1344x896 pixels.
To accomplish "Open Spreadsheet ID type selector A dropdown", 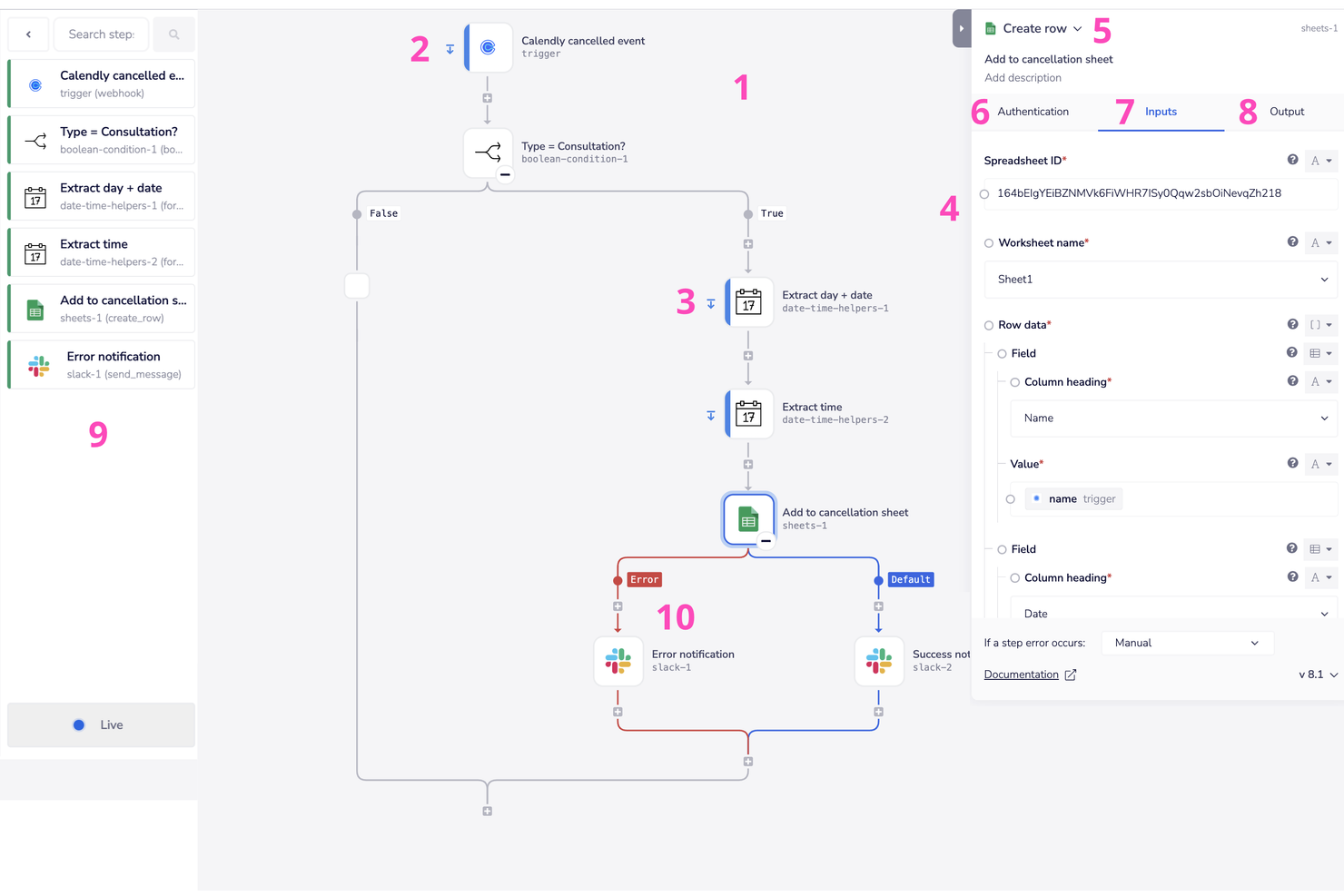I will 1321,161.
